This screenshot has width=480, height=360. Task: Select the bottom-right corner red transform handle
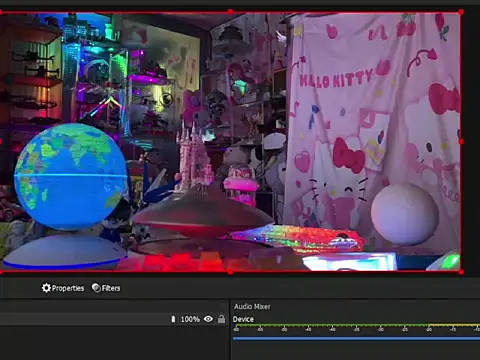coord(461,272)
